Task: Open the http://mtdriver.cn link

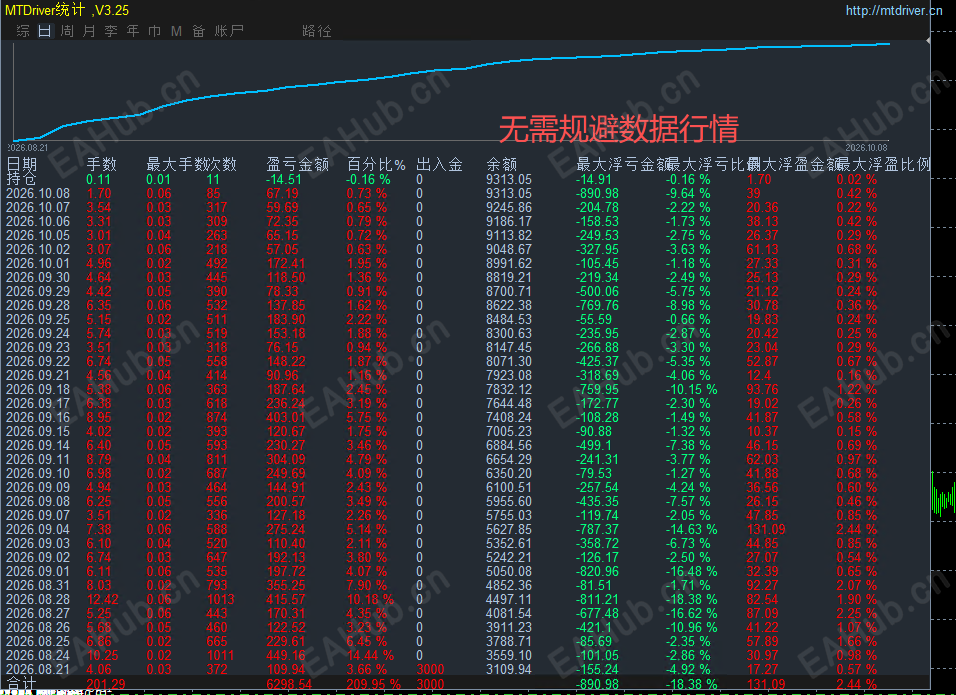Action: click(x=894, y=10)
